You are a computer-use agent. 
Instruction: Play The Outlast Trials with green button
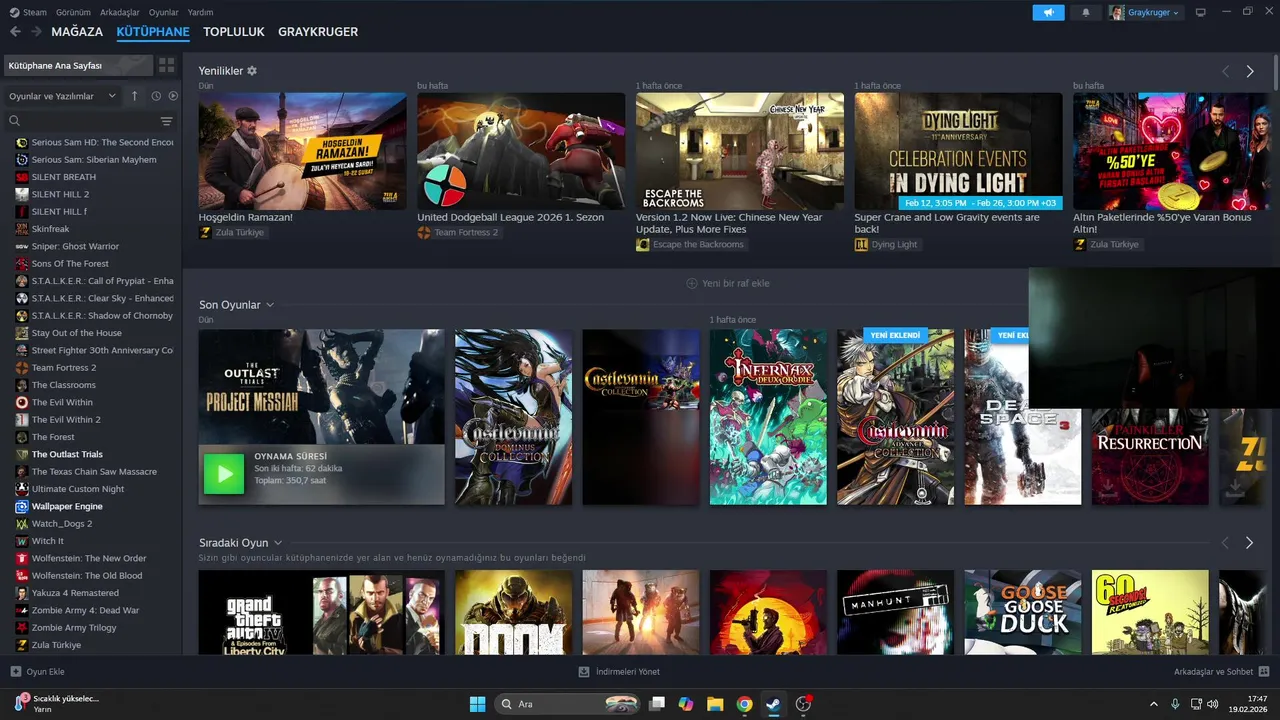223,474
